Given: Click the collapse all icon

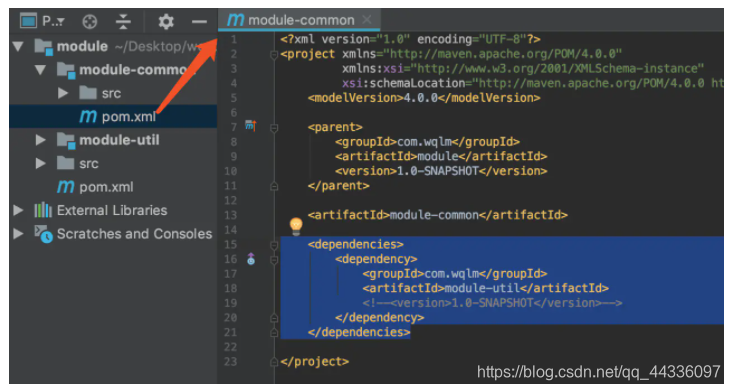Looking at the screenshot, I should [123, 21].
